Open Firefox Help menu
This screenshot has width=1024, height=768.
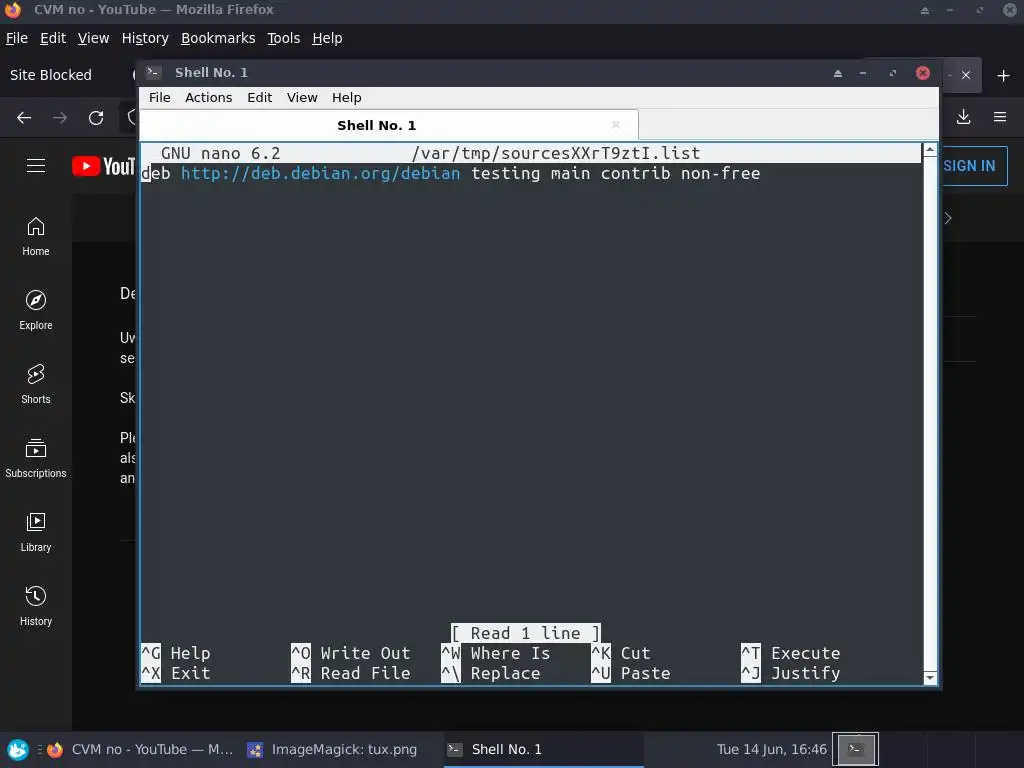327,39
